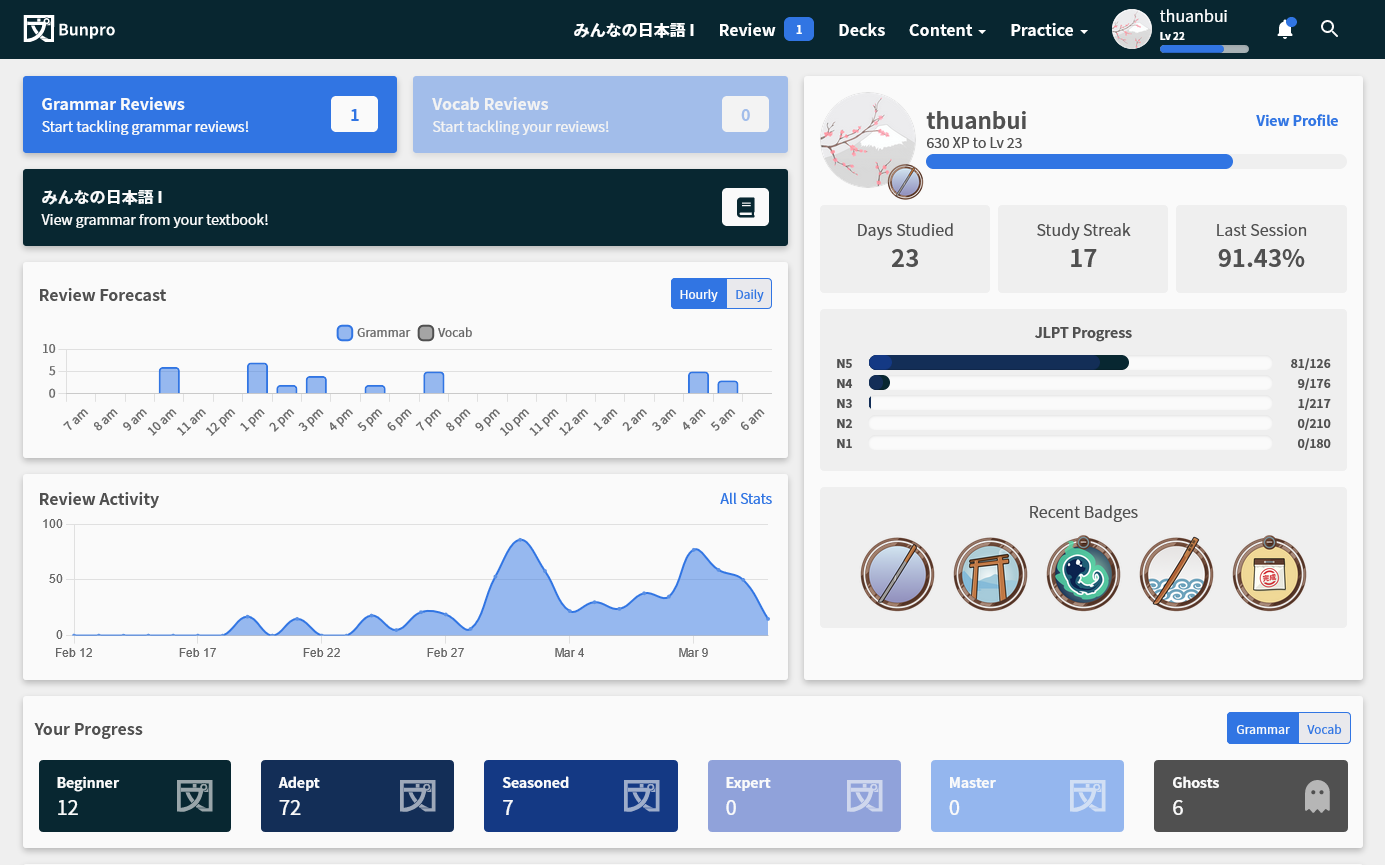Image resolution: width=1385 pixels, height=865 pixels.
Task: Expand the Content dropdown menu
Action: (946, 30)
